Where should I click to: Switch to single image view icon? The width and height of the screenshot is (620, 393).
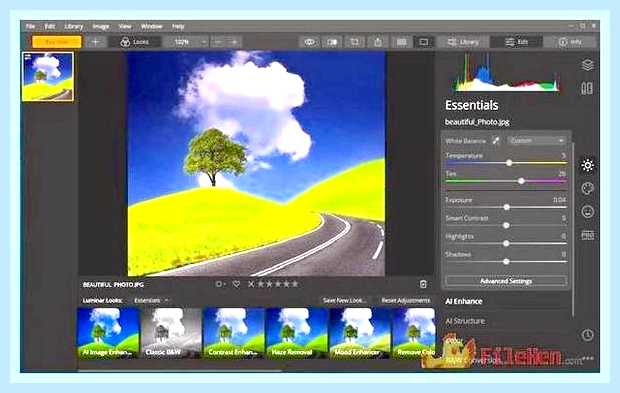tap(423, 42)
